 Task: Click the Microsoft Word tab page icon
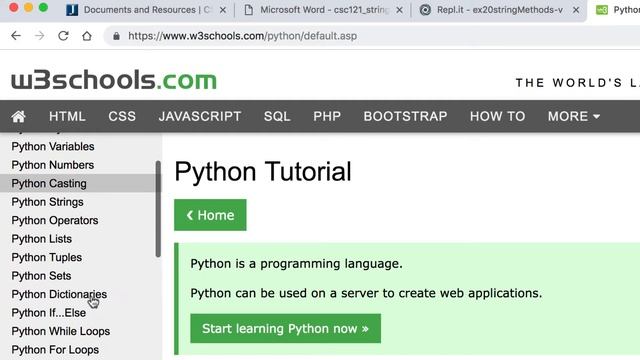[248, 10]
